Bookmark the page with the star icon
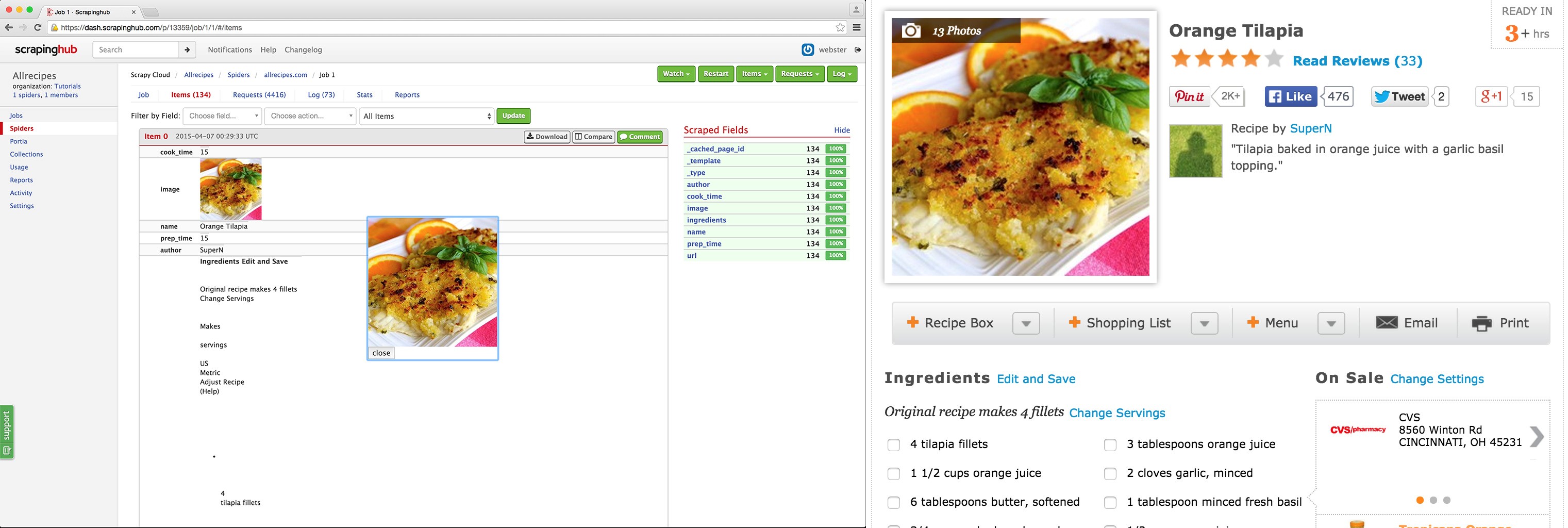 [840, 27]
